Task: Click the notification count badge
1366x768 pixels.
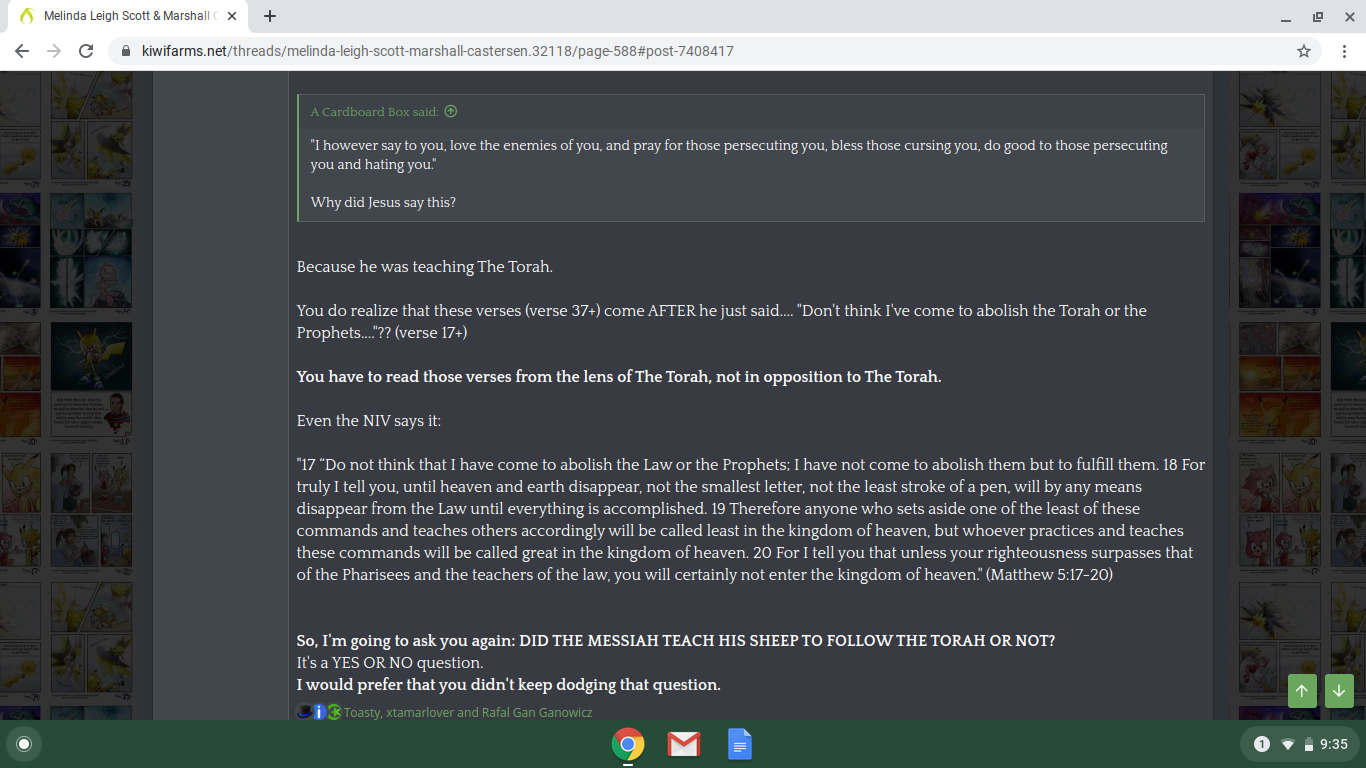Action: (1262, 744)
